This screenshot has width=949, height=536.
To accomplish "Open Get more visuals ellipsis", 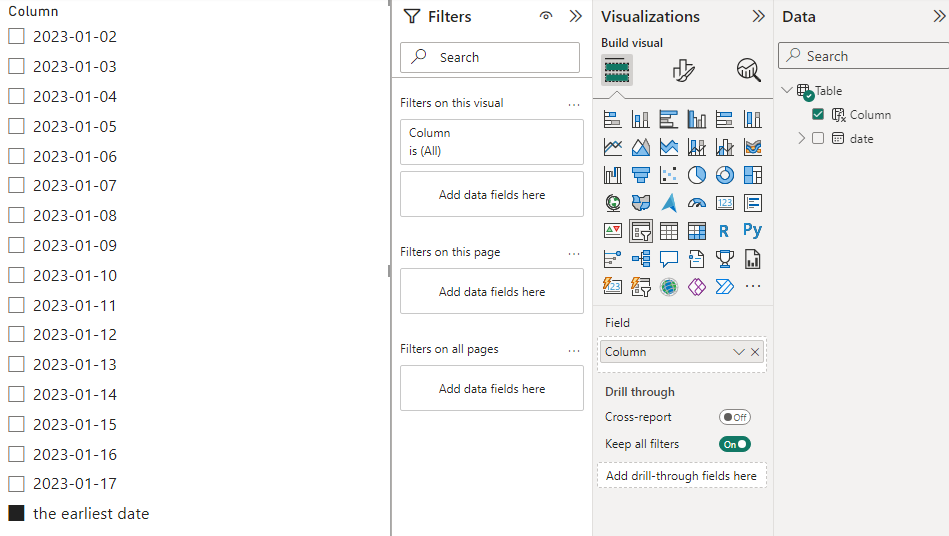I will click(x=753, y=286).
